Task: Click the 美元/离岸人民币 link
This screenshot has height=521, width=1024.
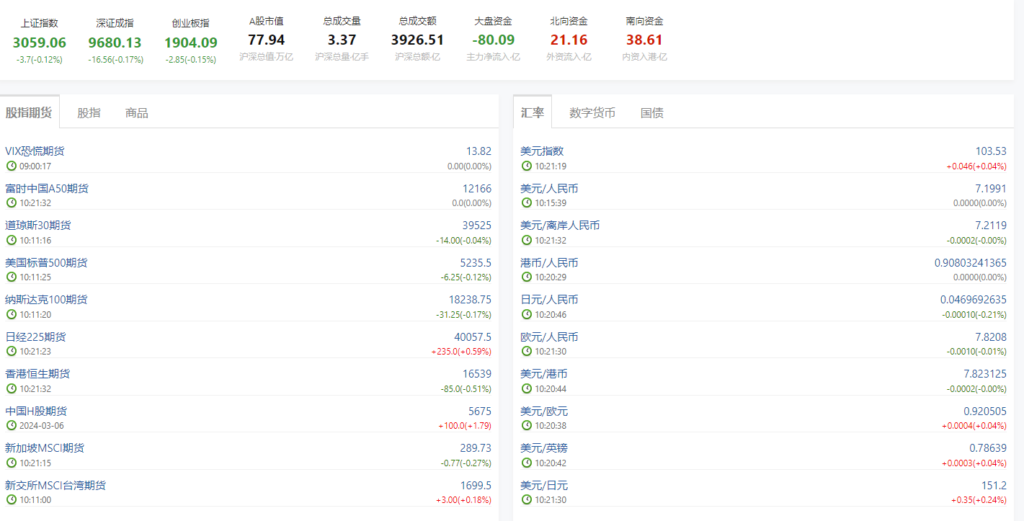Action: 560,225
